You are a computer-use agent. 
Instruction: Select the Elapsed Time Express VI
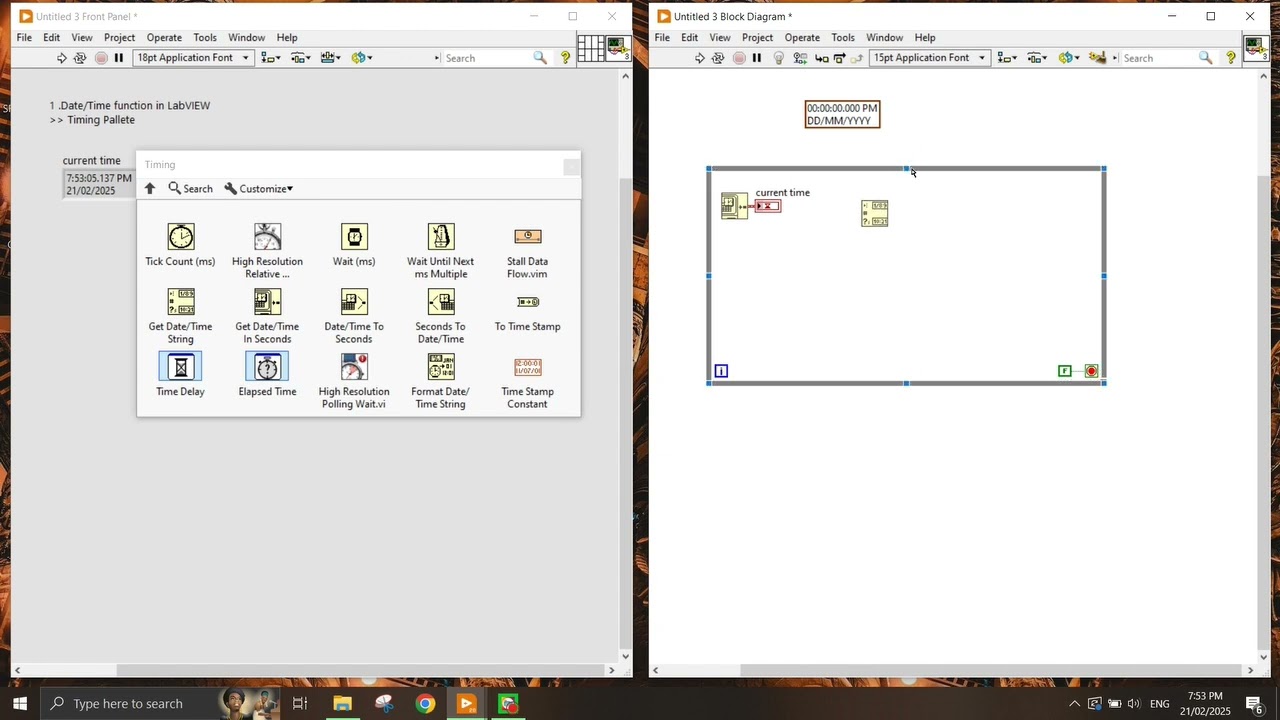pyautogui.click(x=267, y=367)
